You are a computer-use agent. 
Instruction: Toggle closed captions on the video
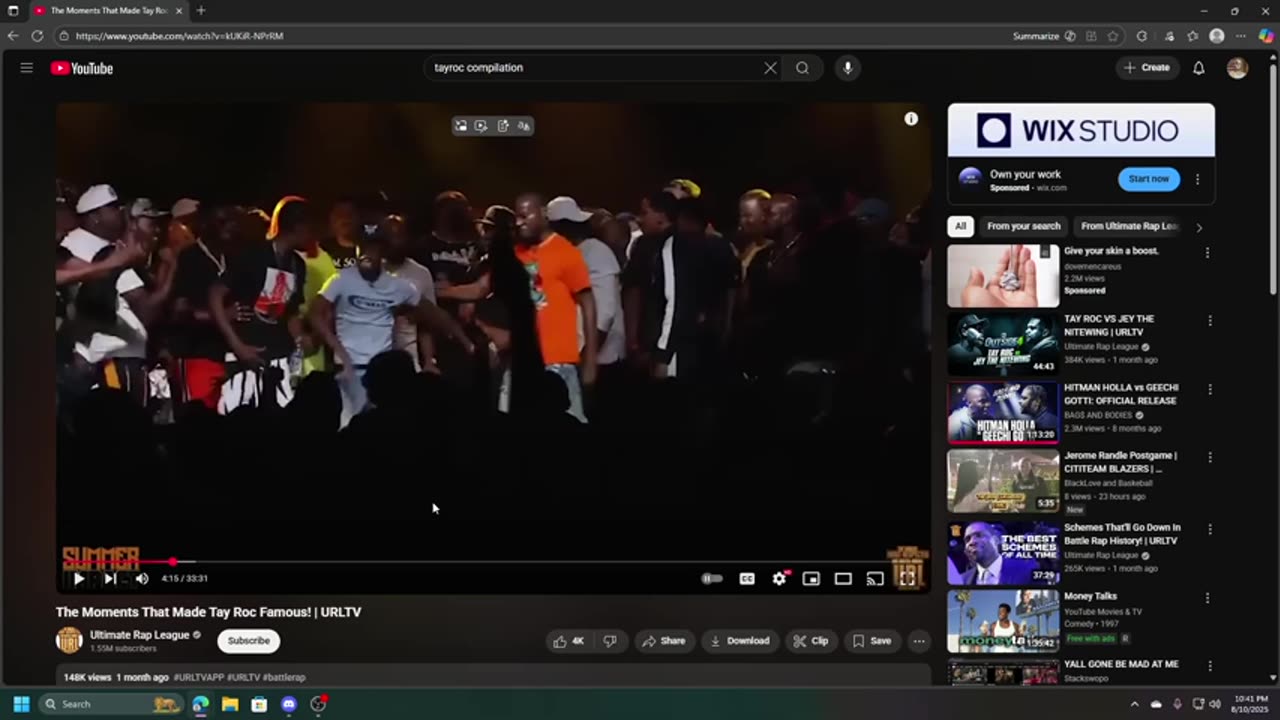747,578
